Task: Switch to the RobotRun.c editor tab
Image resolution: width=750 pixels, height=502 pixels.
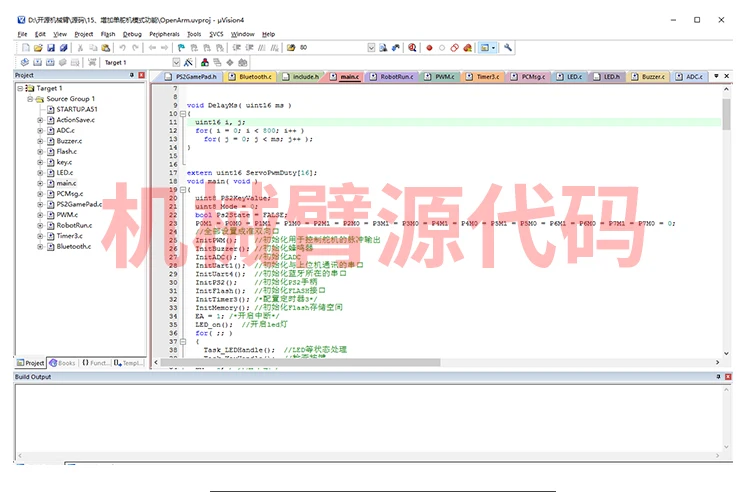Action: [x=391, y=76]
